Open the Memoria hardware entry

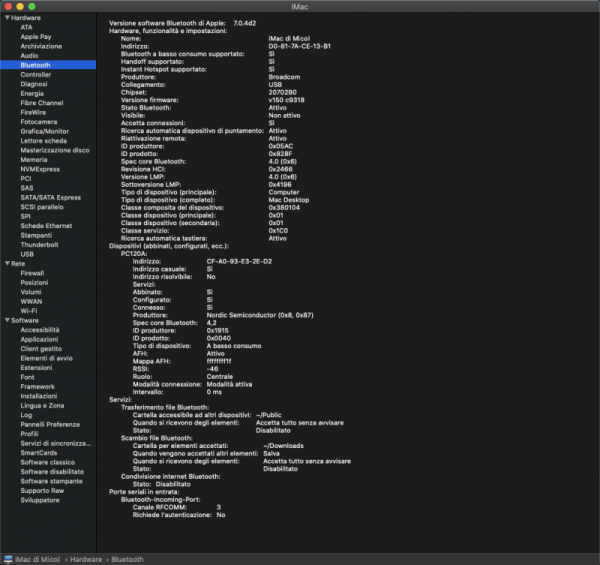point(34,159)
